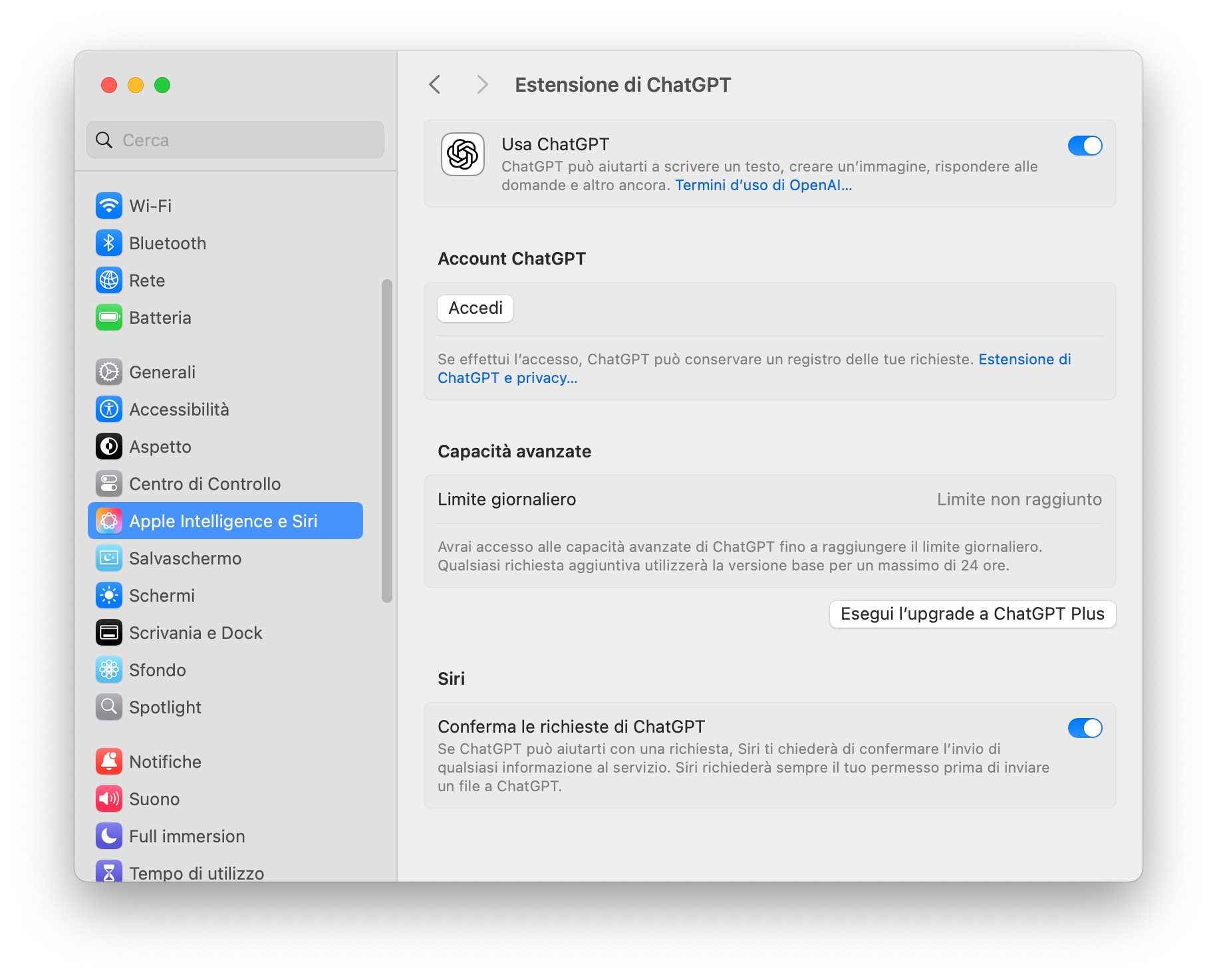
Task: Go forward with the right chevron
Action: [x=483, y=85]
